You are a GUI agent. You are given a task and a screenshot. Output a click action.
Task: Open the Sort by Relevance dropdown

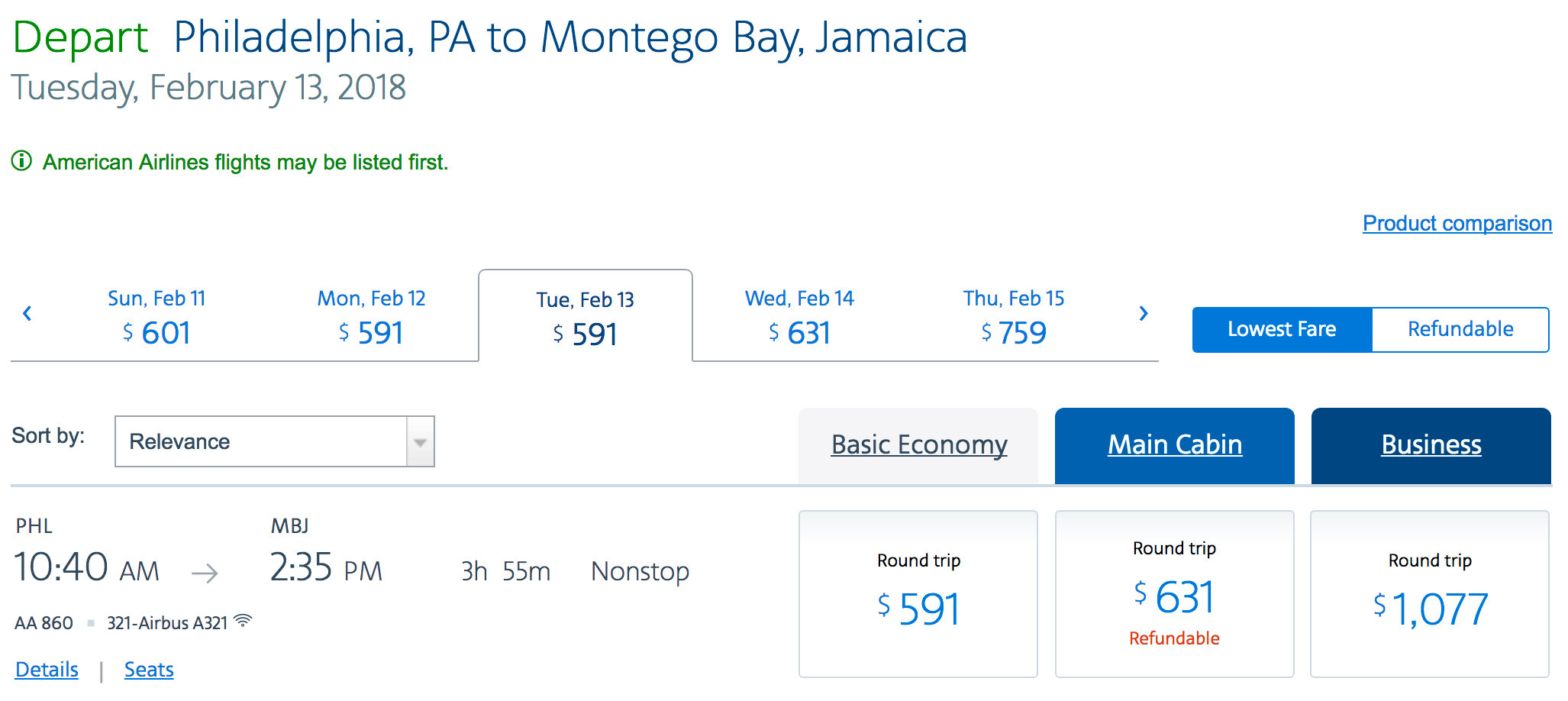[261, 441]
